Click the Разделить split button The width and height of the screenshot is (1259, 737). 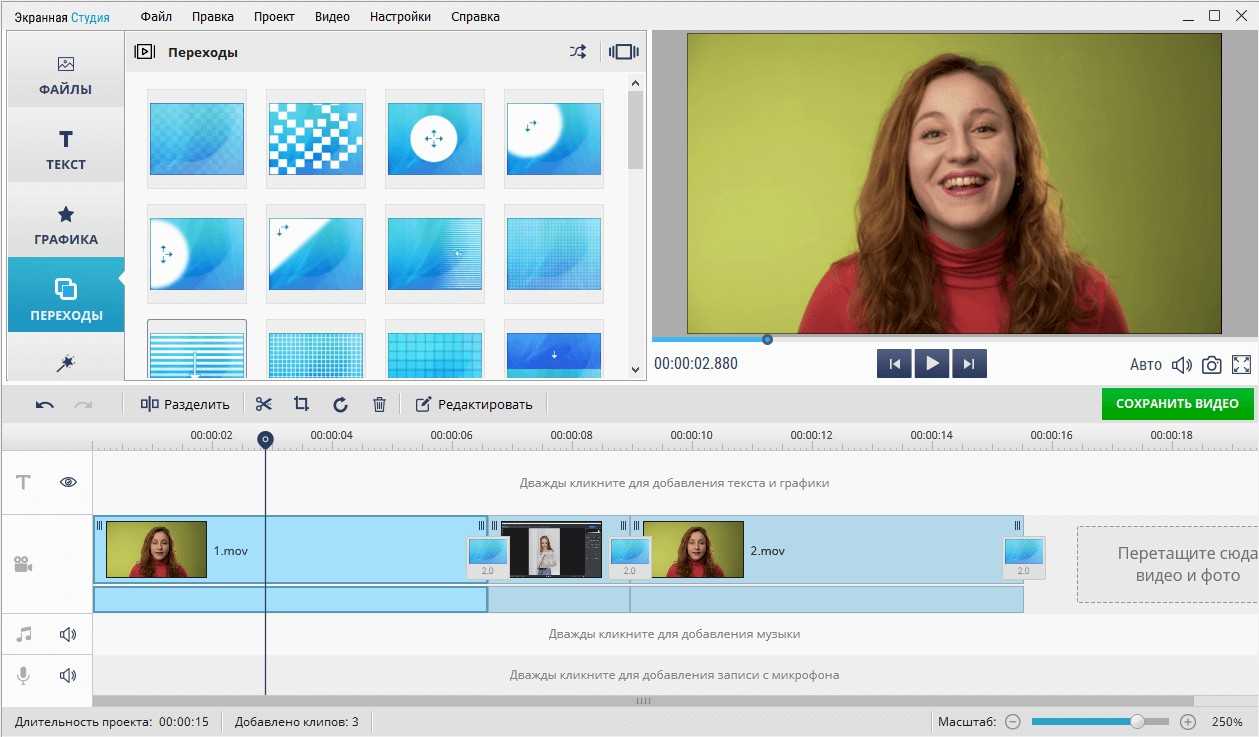point(185,404)
